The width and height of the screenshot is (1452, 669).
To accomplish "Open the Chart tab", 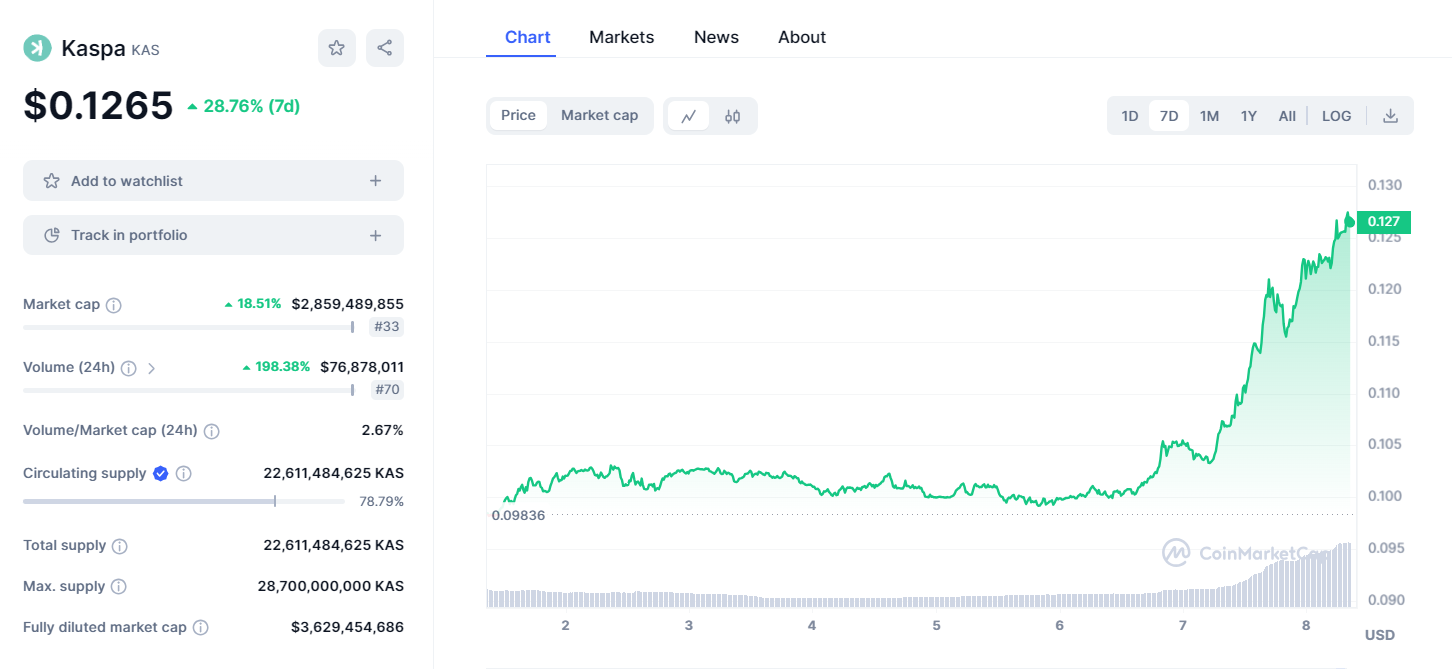I will click(527, 37).
